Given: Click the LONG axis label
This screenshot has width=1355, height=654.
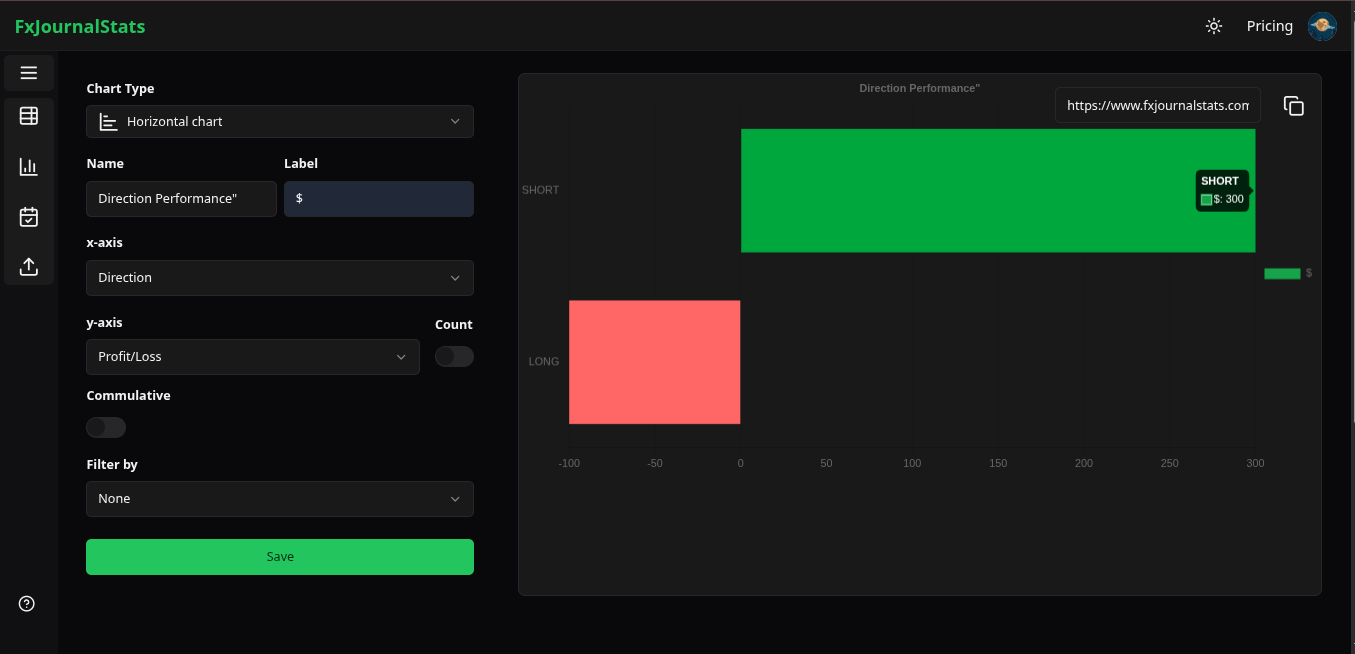Looking at the screenshot, I should point(544,361).
